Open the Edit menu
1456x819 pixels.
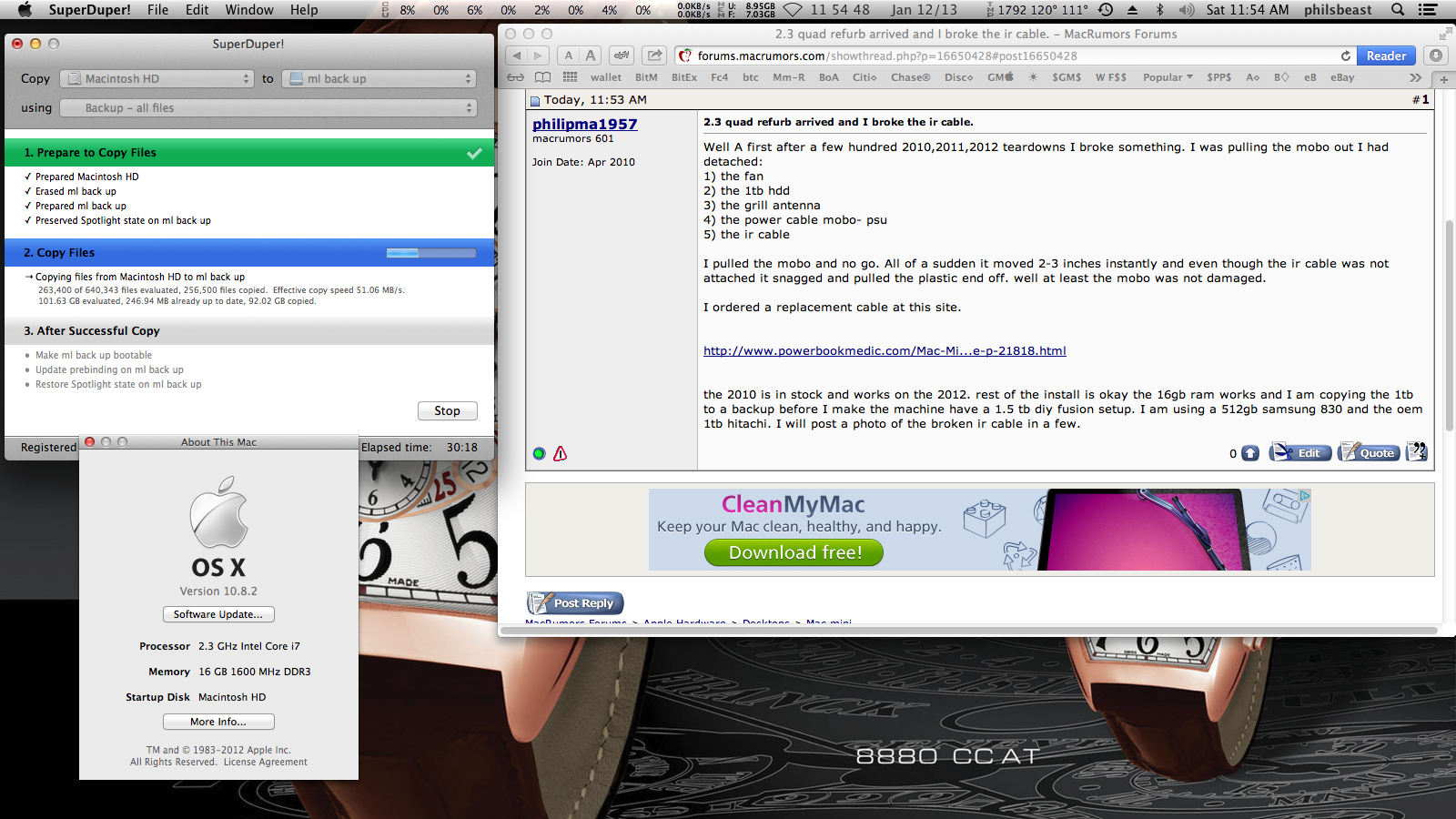point(197,10)
